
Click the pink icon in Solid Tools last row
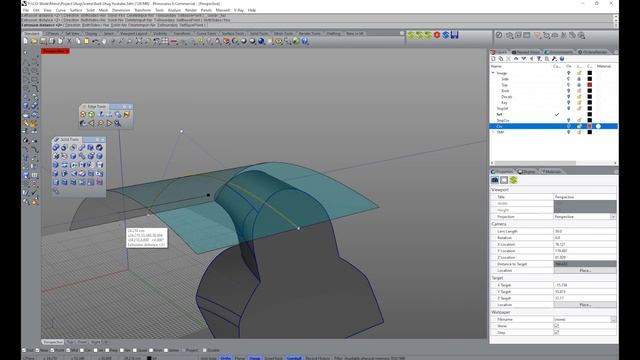99,182
